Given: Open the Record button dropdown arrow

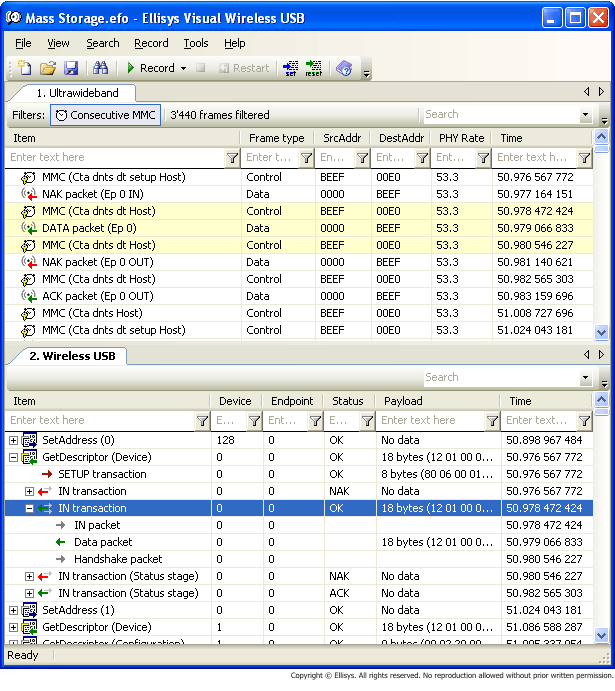Looking at the screenshot, I should pyautogui.click(x=183, y=68).
